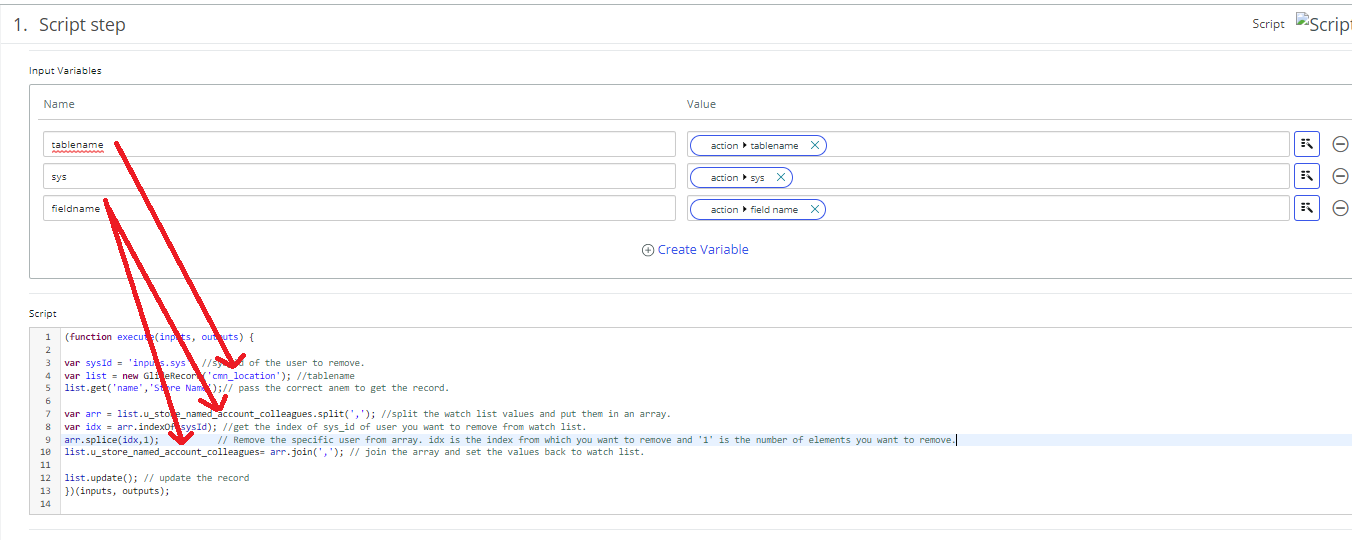This screenshot has width=1352, height=540.
Task: Select the action sys data pill
Action: coord(737,178)
